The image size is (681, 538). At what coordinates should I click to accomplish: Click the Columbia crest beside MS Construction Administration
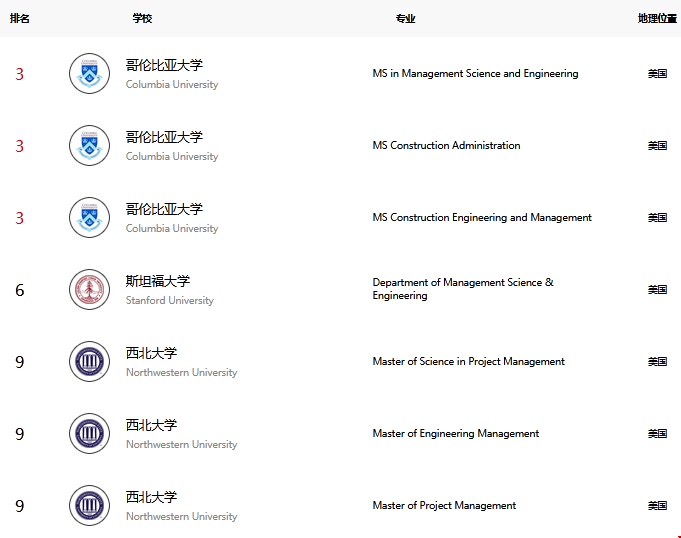point(89,145)
